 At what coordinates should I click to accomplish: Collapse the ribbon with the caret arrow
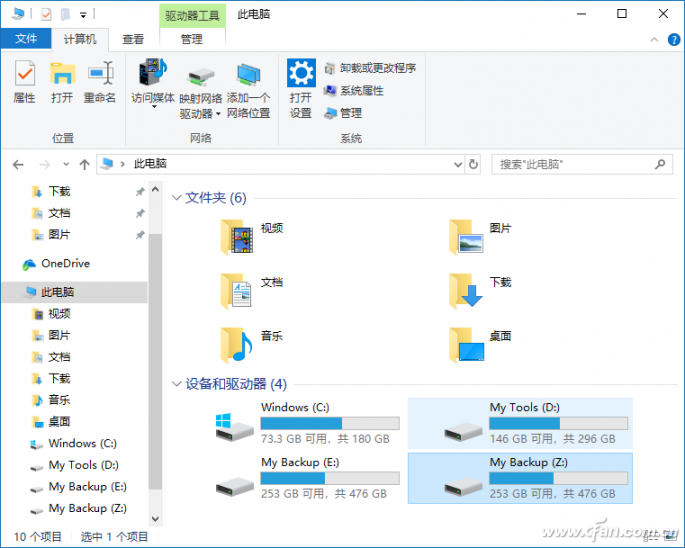(x=654, y=40)
